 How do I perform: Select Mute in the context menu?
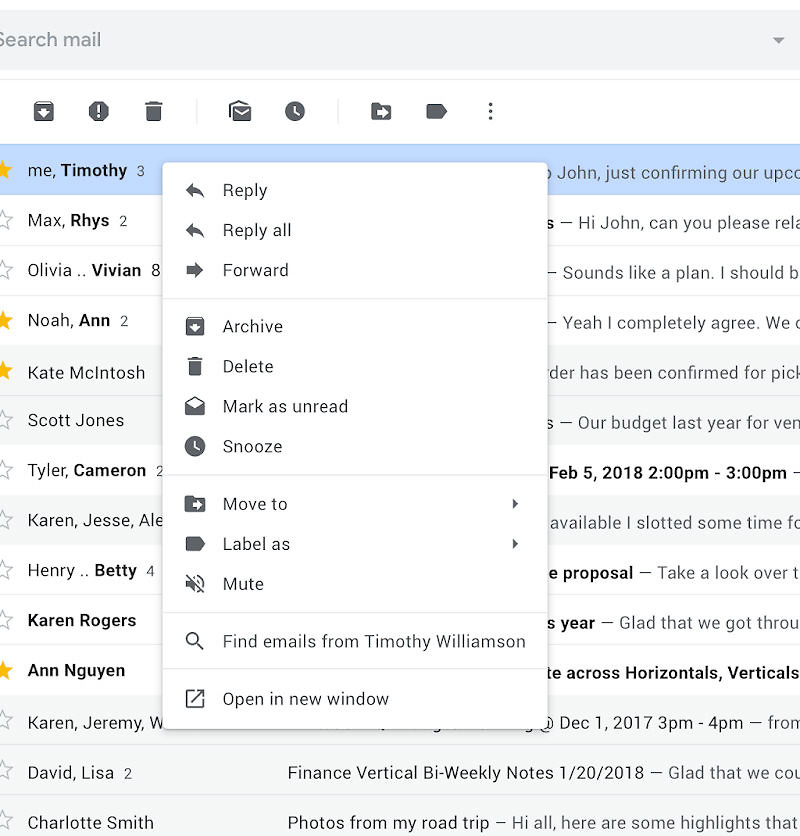(243, 584)
